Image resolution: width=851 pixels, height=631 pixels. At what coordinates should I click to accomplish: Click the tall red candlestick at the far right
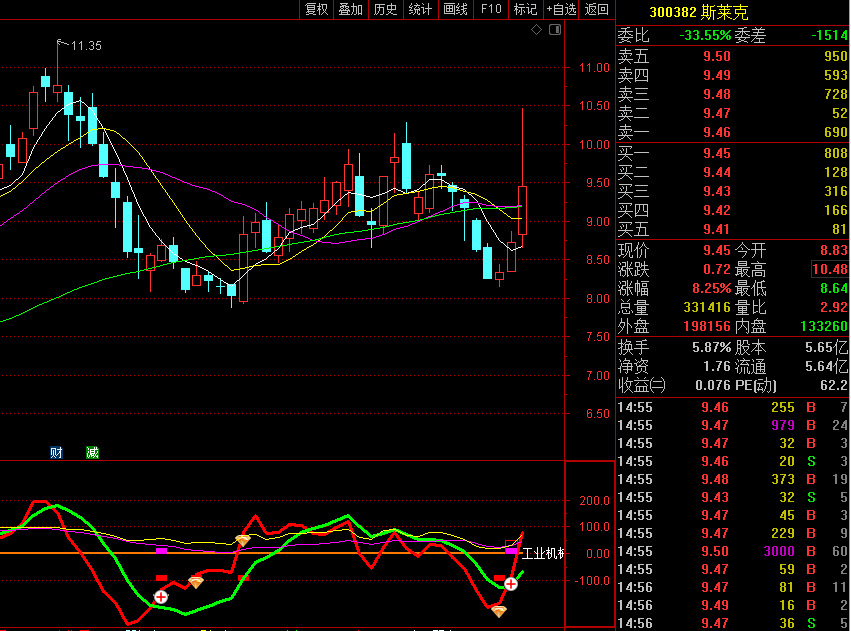pyautogui.click(x=522, y=210)
